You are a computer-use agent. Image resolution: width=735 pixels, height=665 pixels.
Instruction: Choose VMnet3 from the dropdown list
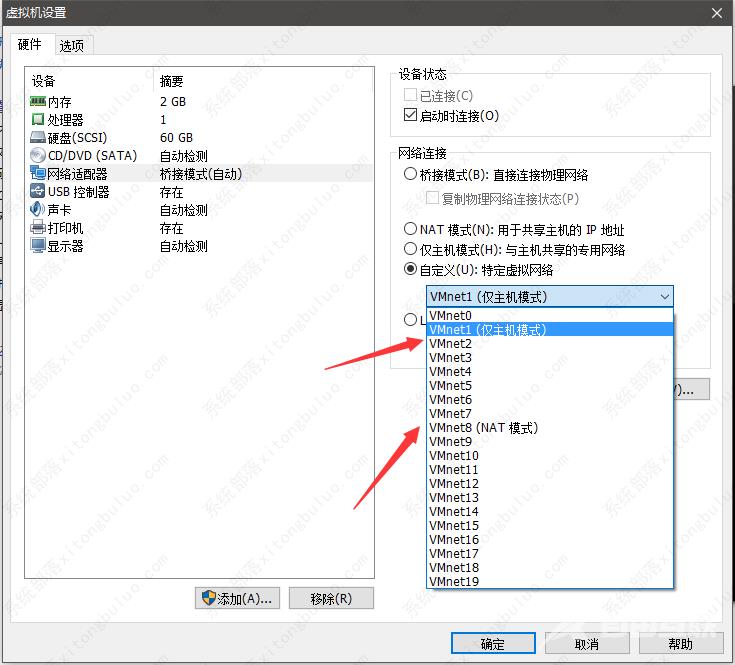coord(549,358)
